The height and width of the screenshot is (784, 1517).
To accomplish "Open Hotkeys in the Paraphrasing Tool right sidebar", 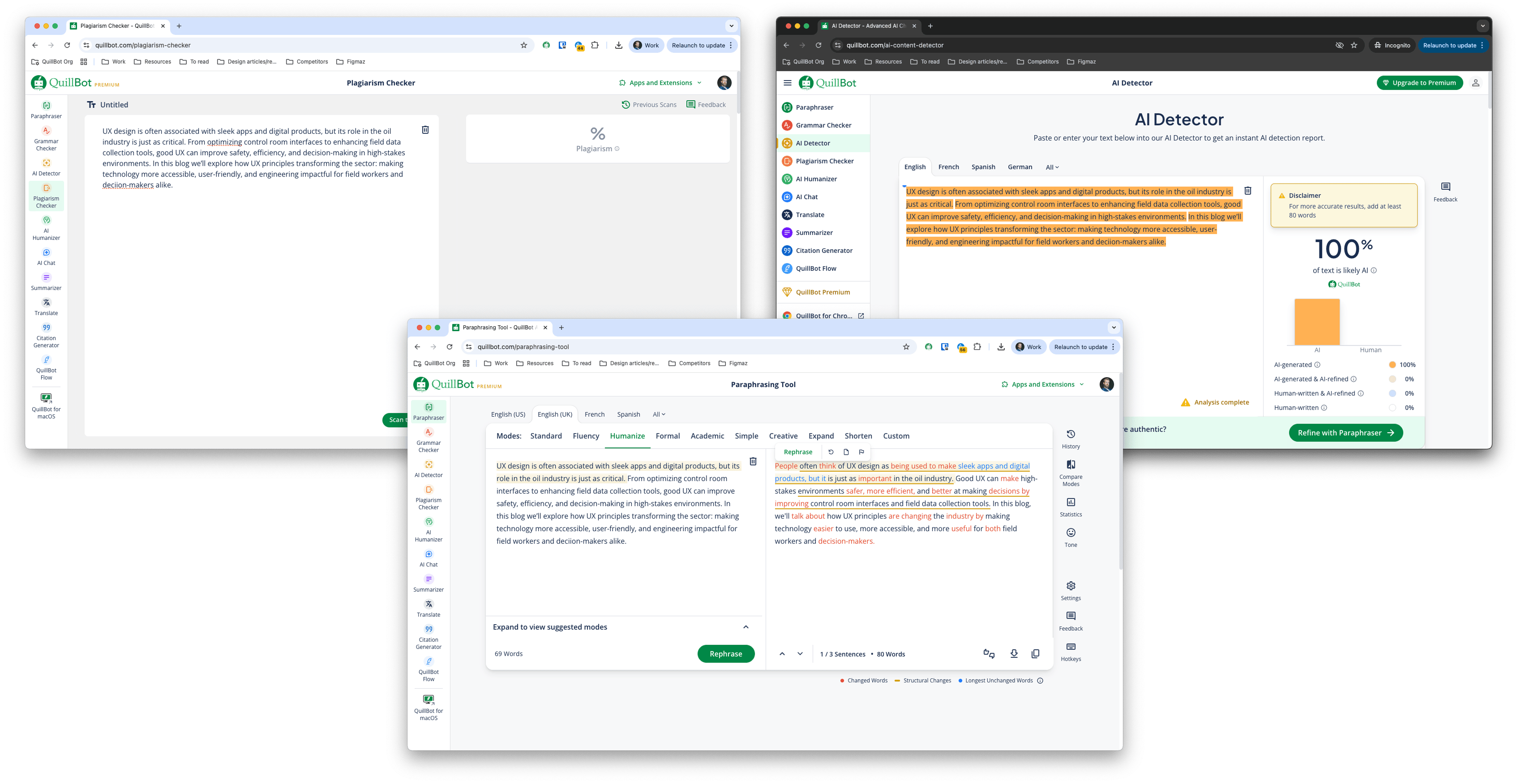I will coord(1070,652).
